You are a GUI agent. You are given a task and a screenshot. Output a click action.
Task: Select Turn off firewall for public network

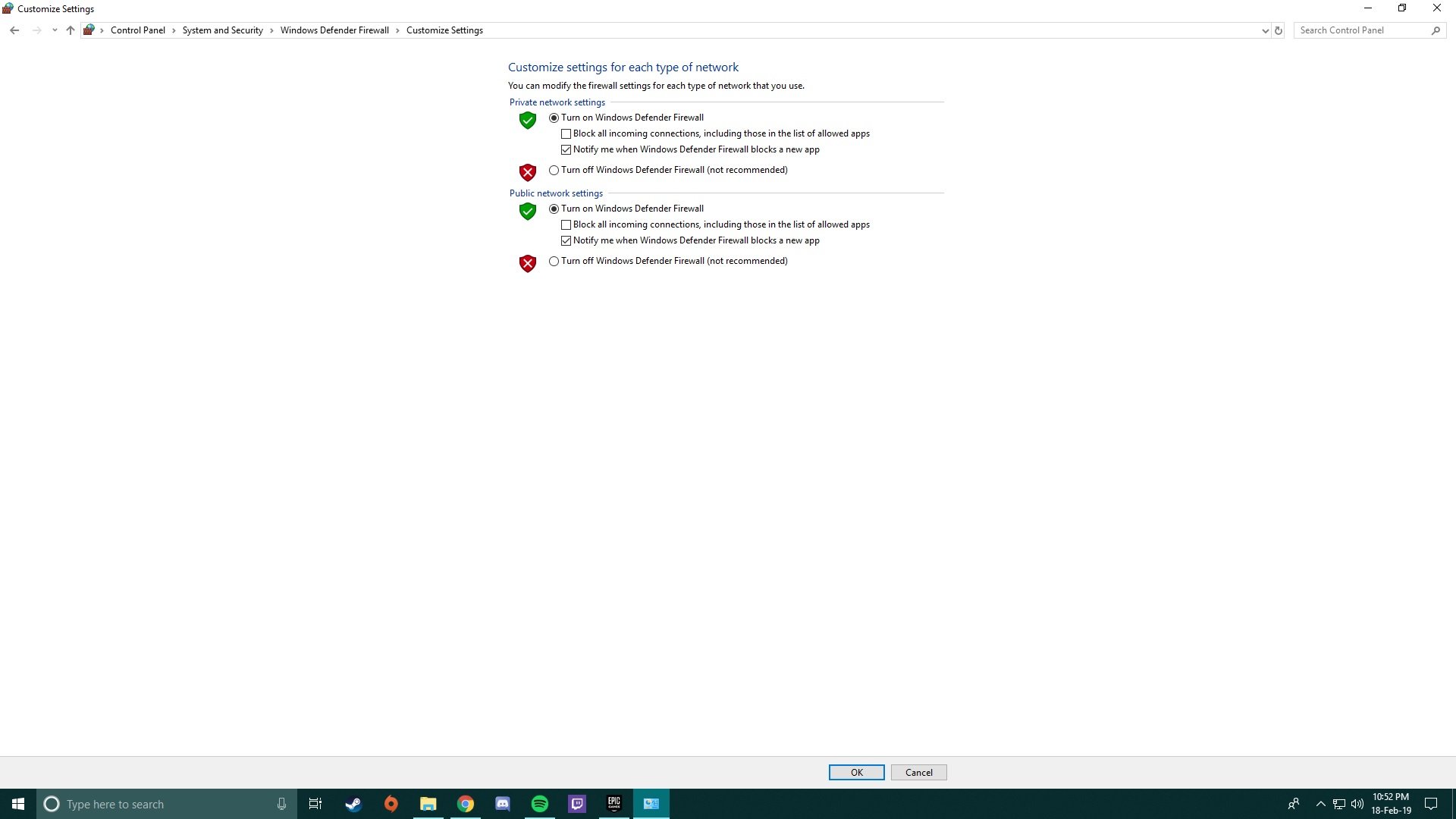[x=554, y=261]
